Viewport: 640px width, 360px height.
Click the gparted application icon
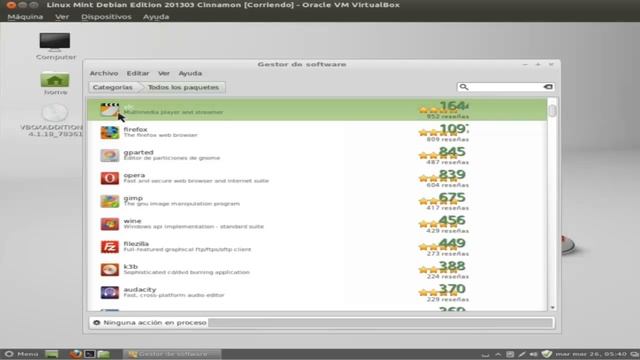tap(109, 155)
